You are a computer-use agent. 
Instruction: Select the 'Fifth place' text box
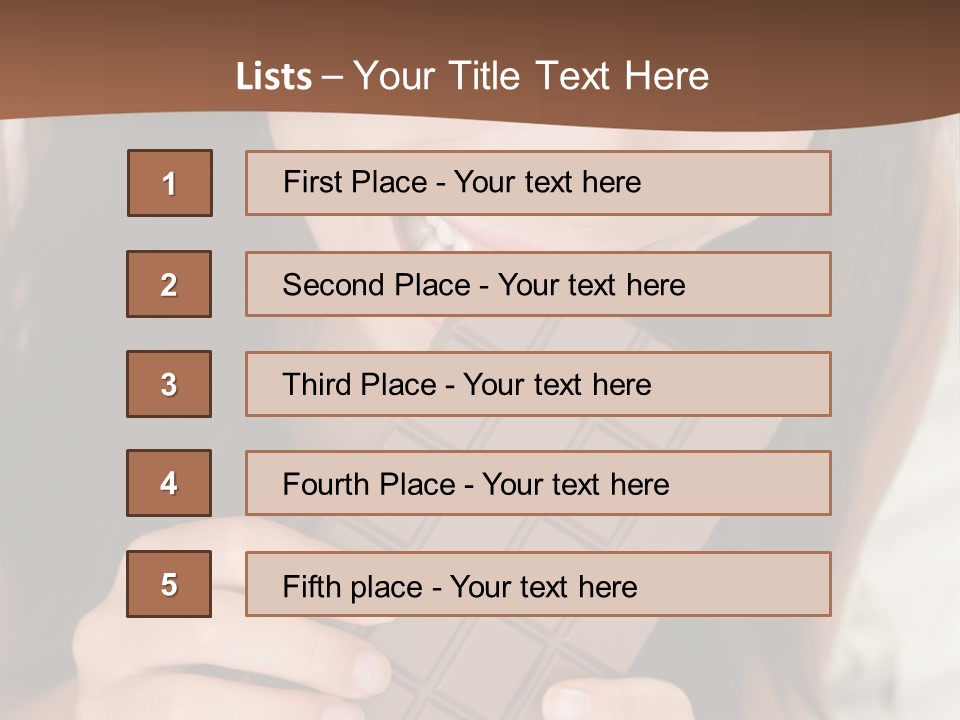click(538, 584)
